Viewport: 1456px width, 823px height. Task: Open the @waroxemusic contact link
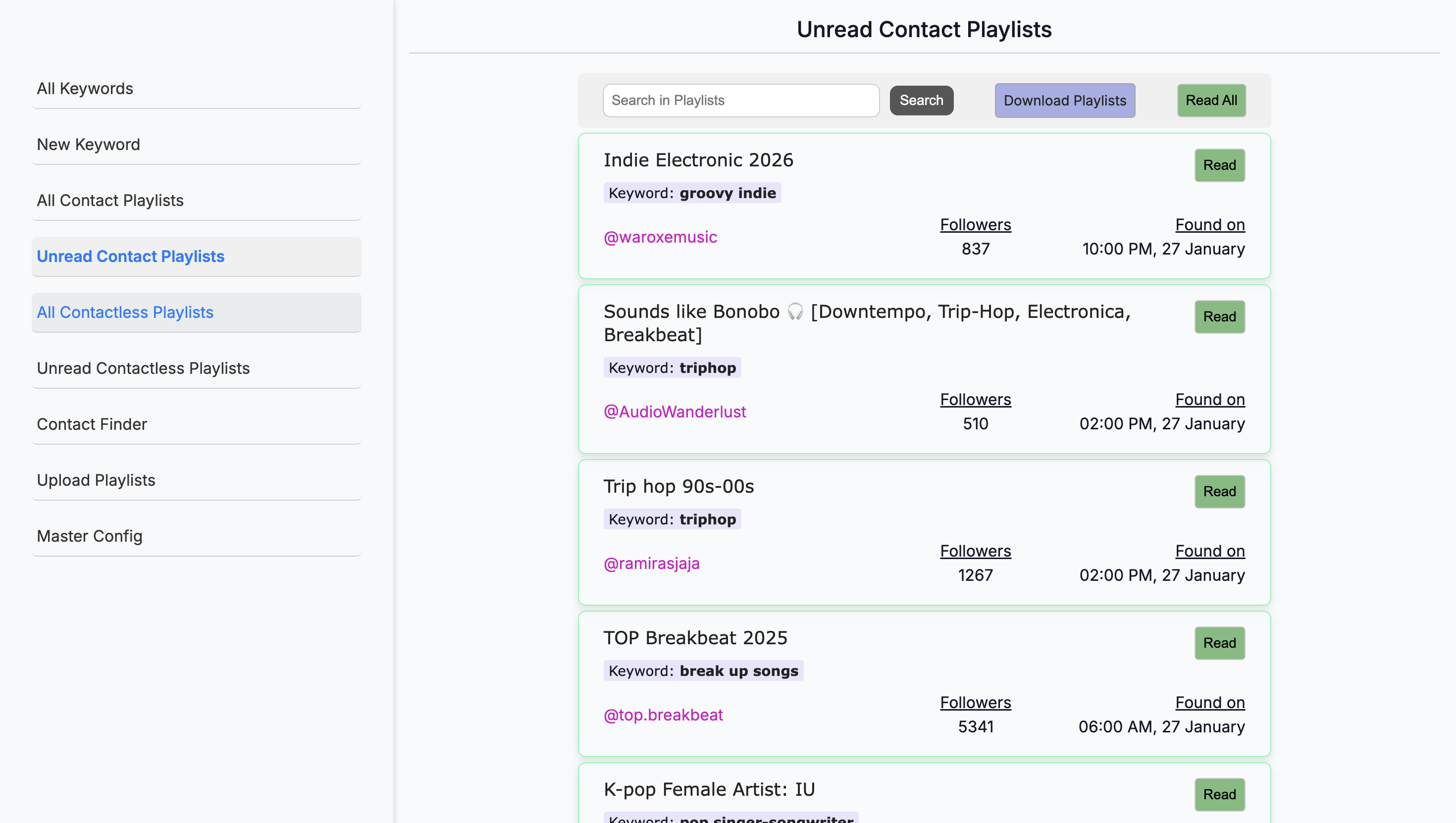(x=660, y=237)
